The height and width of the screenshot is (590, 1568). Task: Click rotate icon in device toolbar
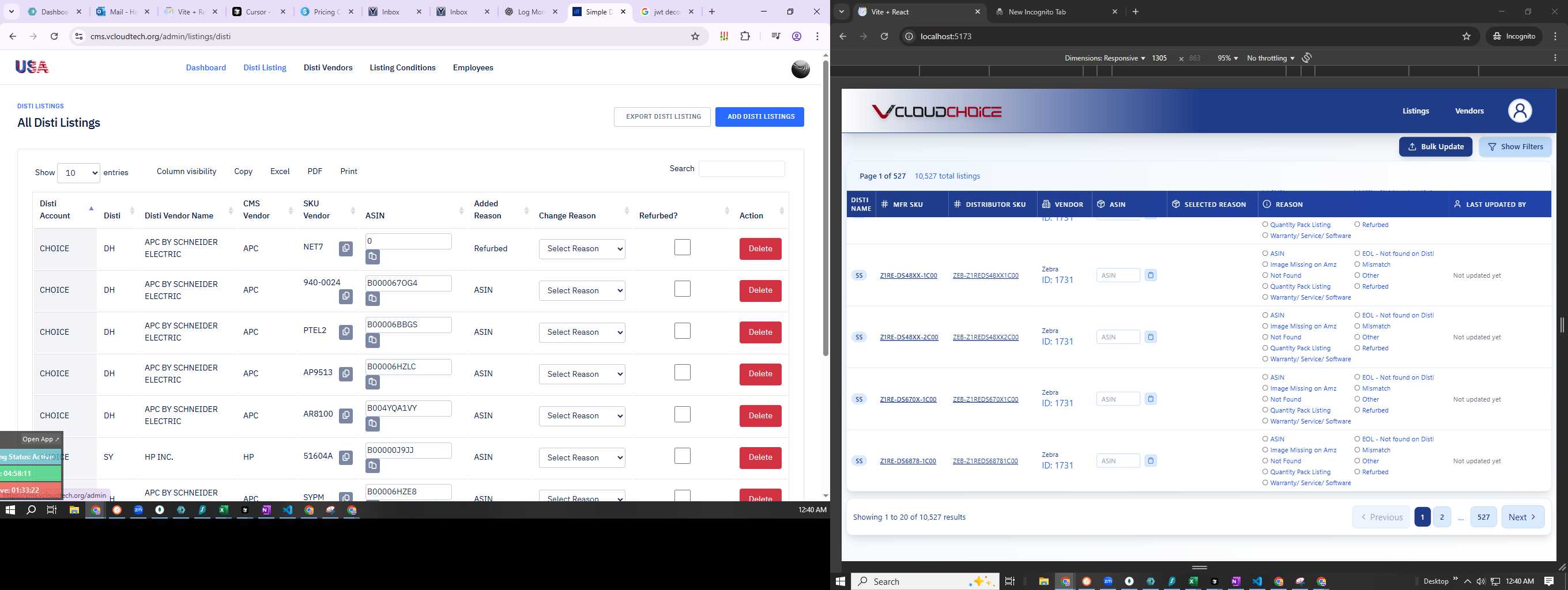tap(1307, 58)
